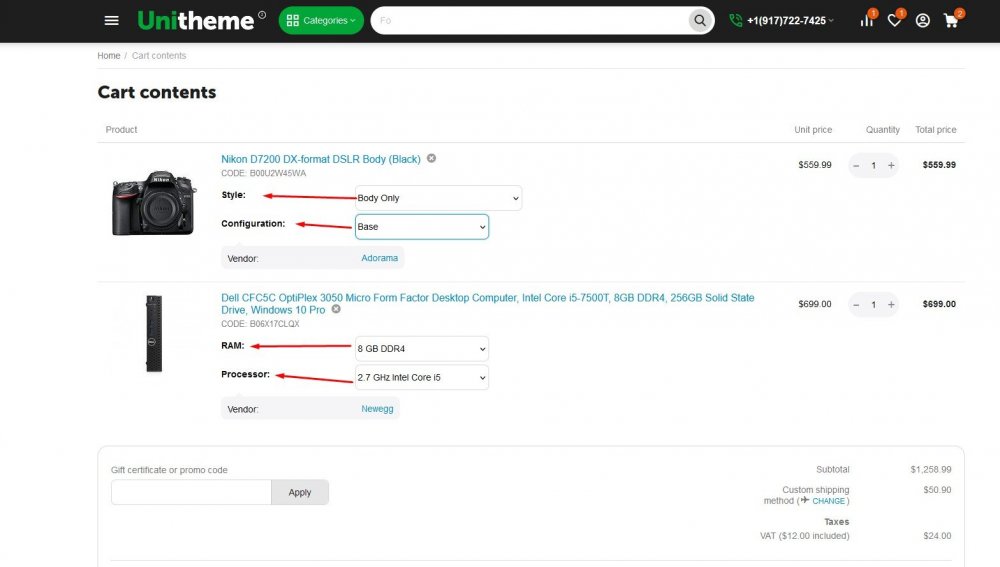Click the search magnifier icon

[x=699, y=21]
